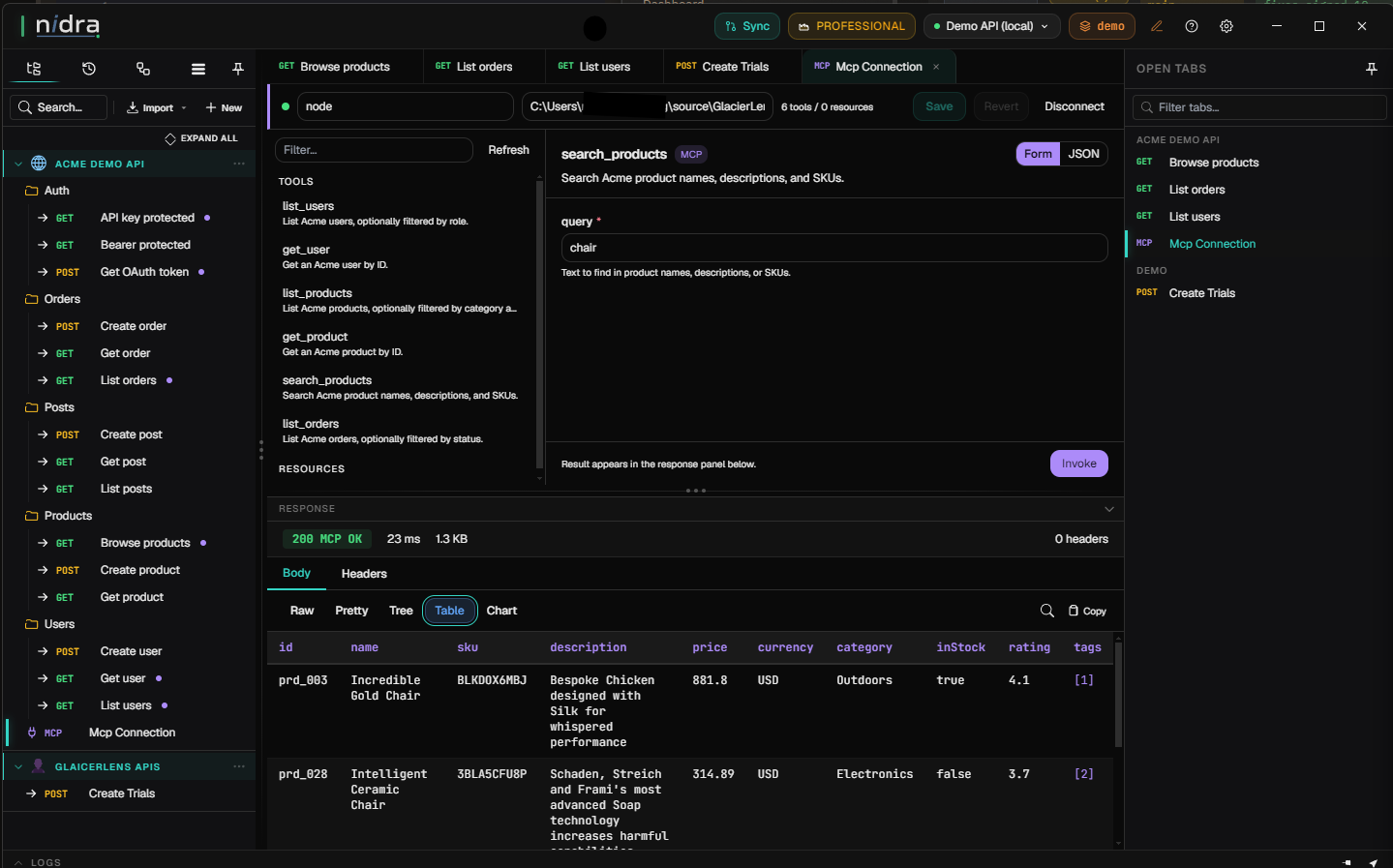Switch to Form view toggle

tap(1038, 154)
